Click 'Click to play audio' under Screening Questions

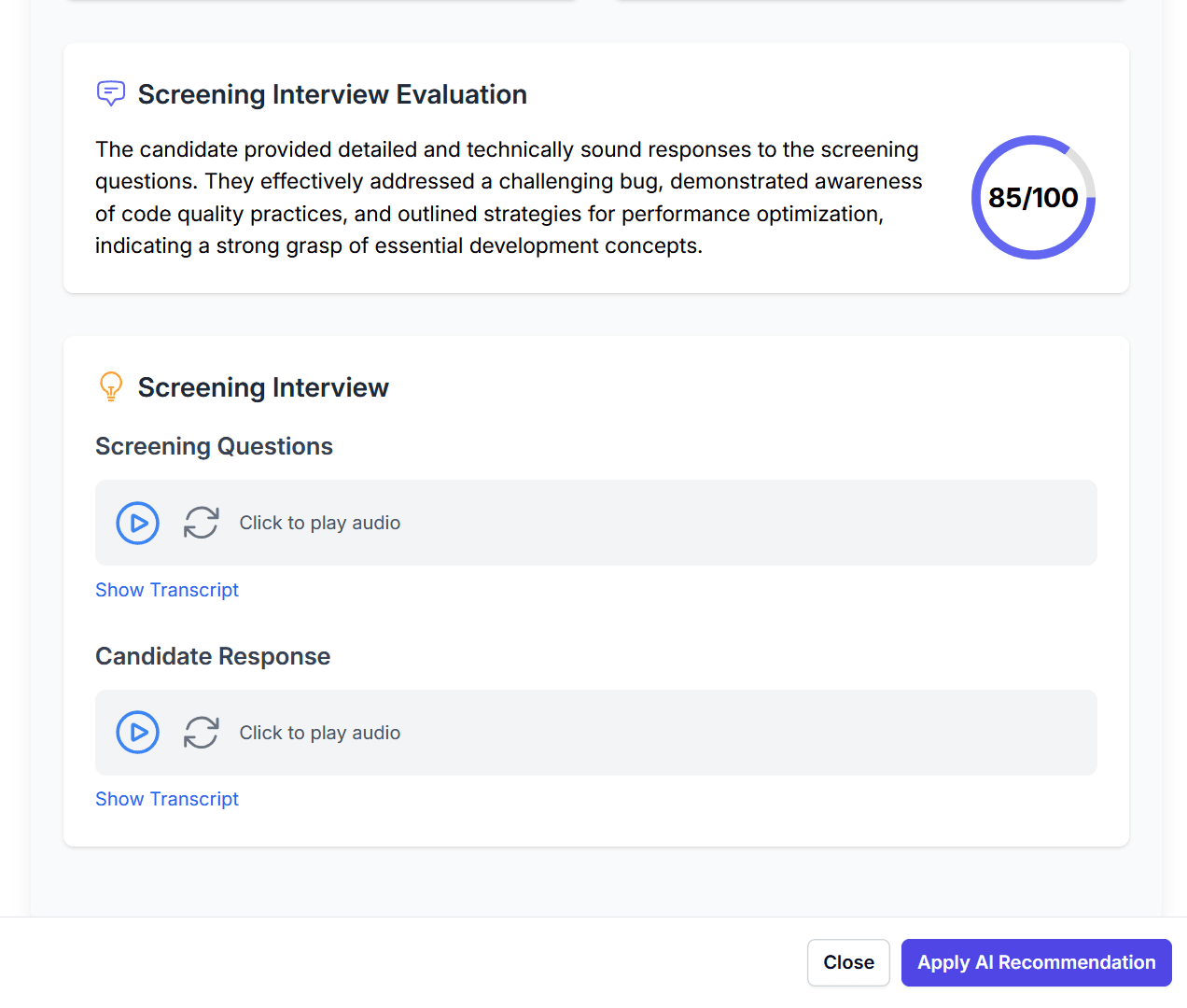pyautogui.click(x=319, y=523)
